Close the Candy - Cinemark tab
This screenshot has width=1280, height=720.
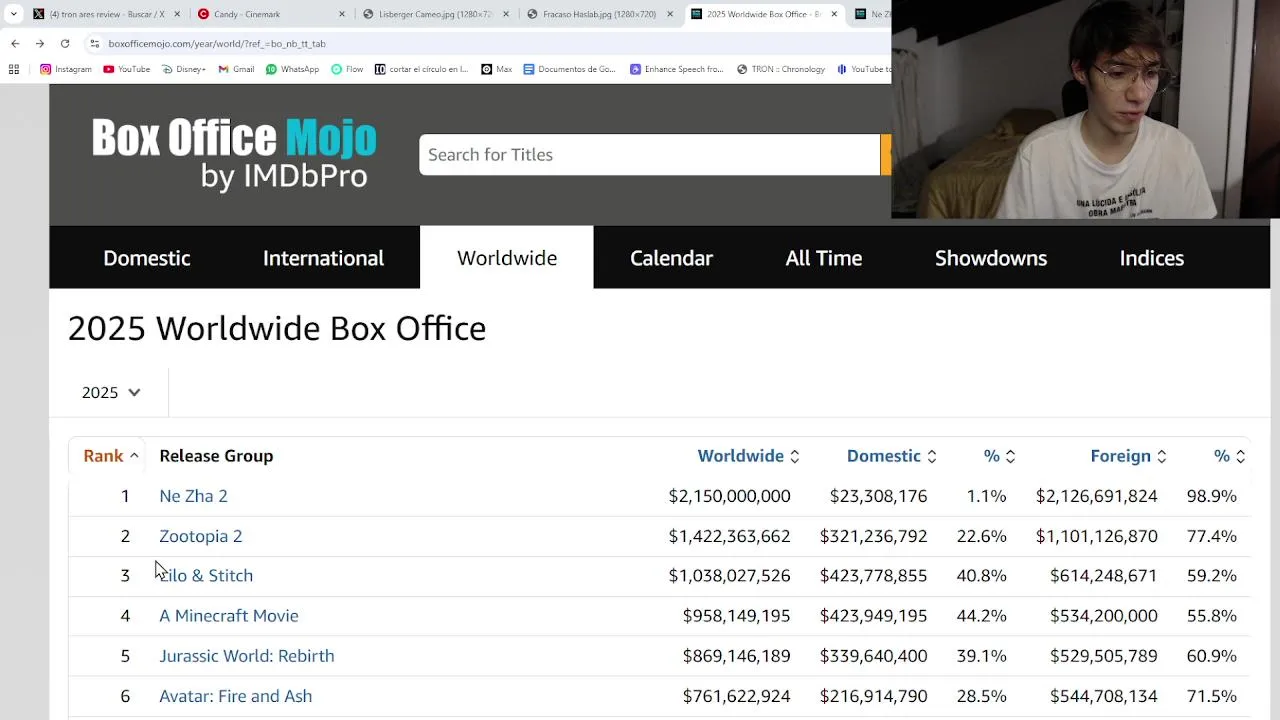(x=342, y=14)
